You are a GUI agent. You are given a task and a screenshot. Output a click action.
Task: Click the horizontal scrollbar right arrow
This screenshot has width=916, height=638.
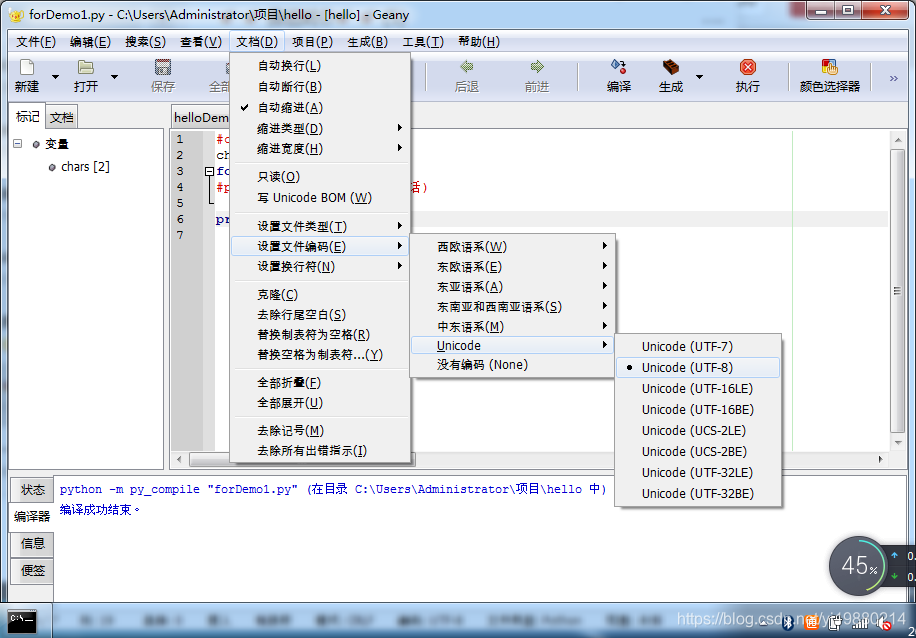(880, 459)
